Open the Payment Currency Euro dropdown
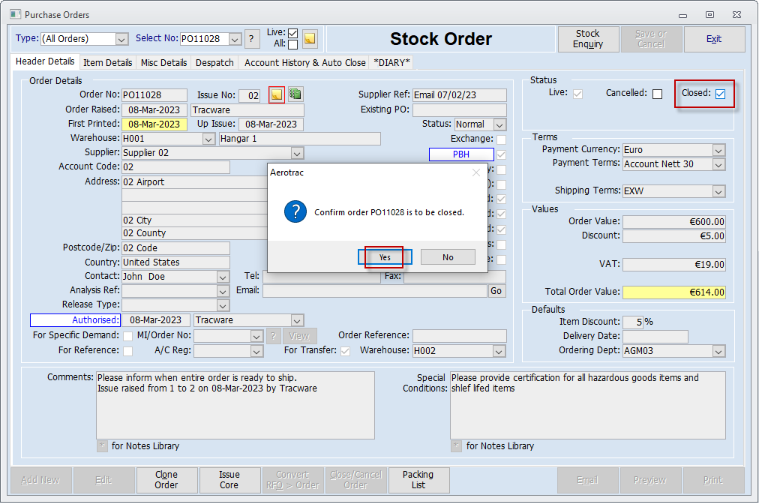 [x=718, y=150]
